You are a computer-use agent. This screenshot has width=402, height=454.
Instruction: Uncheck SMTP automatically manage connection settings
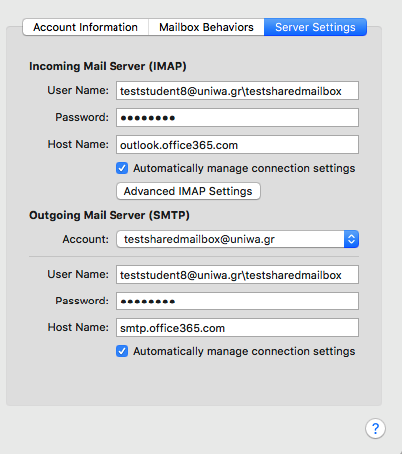pyautogui.click(x=122, y=351)
